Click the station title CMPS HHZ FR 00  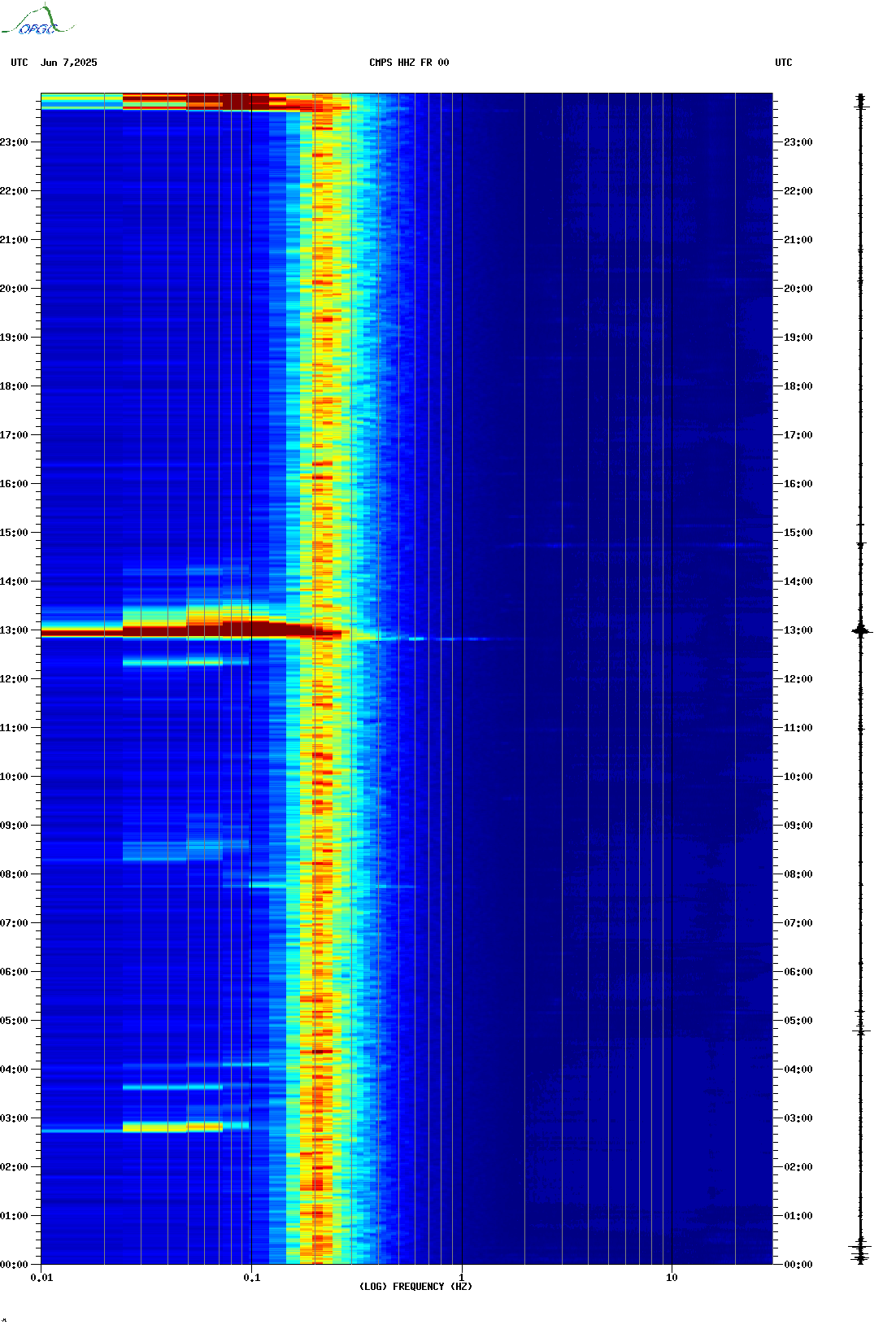(409, 63)
